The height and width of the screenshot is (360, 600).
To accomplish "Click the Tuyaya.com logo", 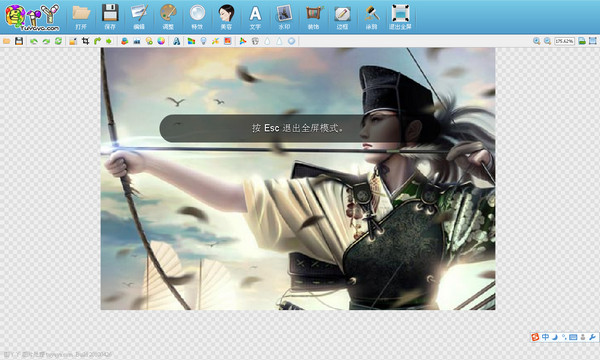I will [x=33, y=17].
